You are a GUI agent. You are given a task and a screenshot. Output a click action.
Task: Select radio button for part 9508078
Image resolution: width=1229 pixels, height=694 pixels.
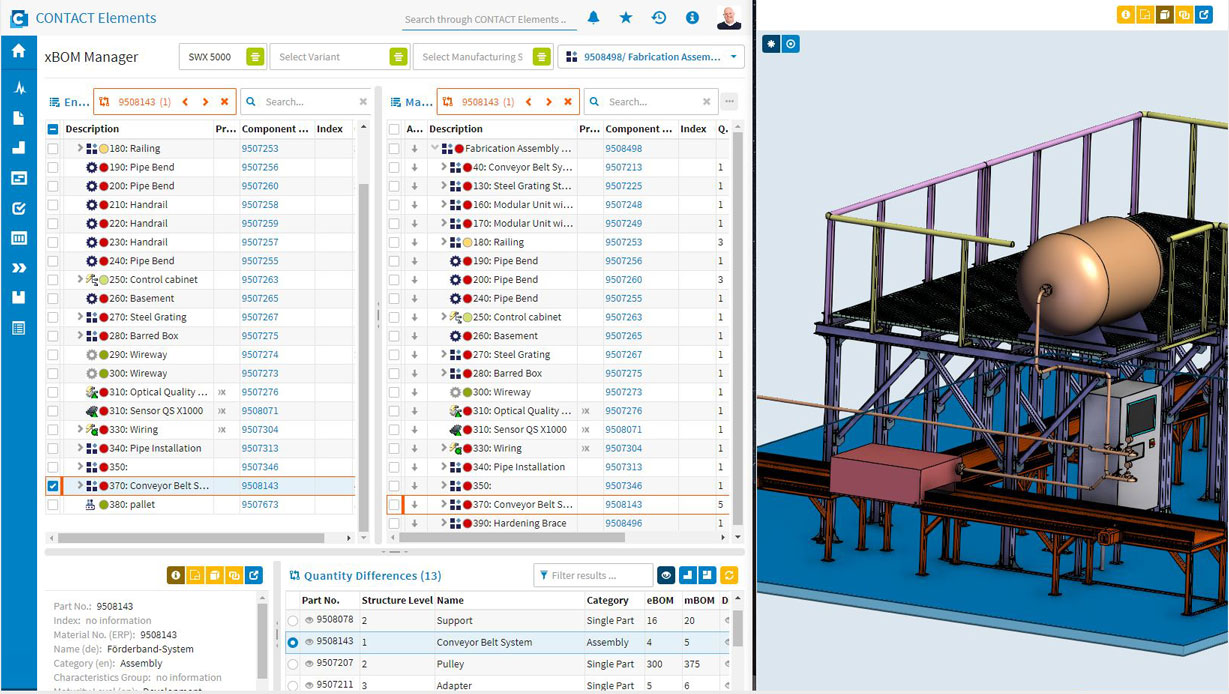(293, 621)
